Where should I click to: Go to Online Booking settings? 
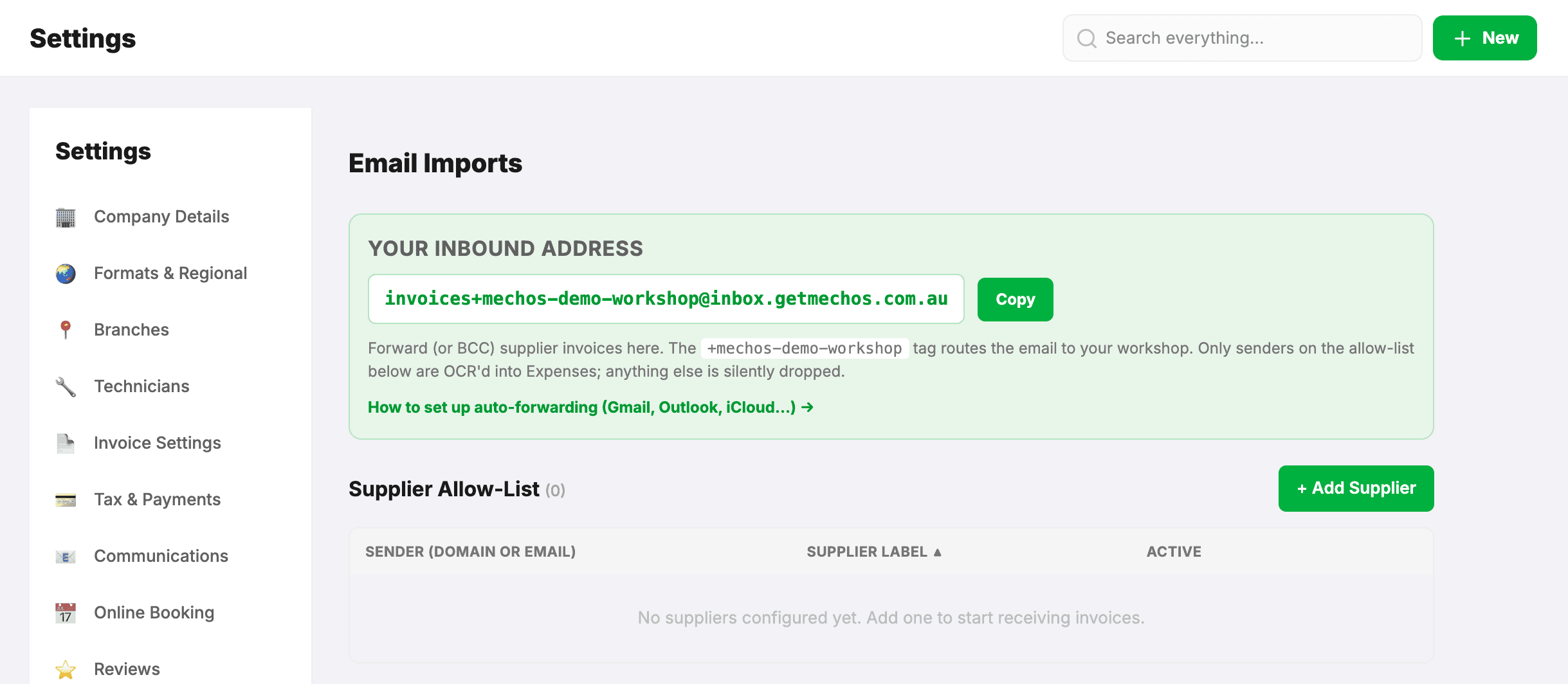[154, 613]
